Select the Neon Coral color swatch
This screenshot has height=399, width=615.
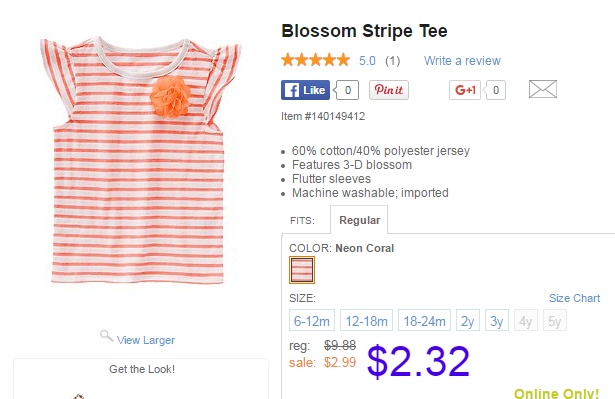coord(302,270)
